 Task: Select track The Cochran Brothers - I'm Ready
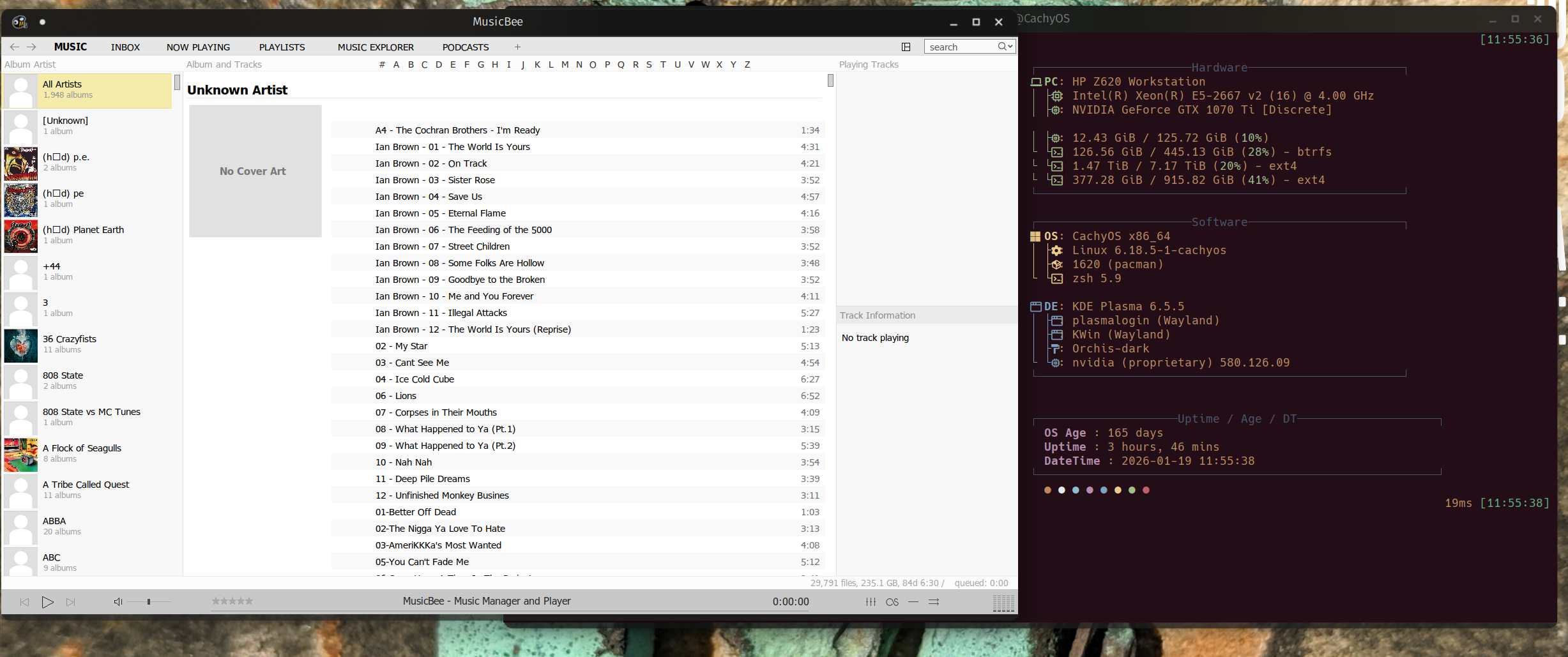[x=578, y=130]
